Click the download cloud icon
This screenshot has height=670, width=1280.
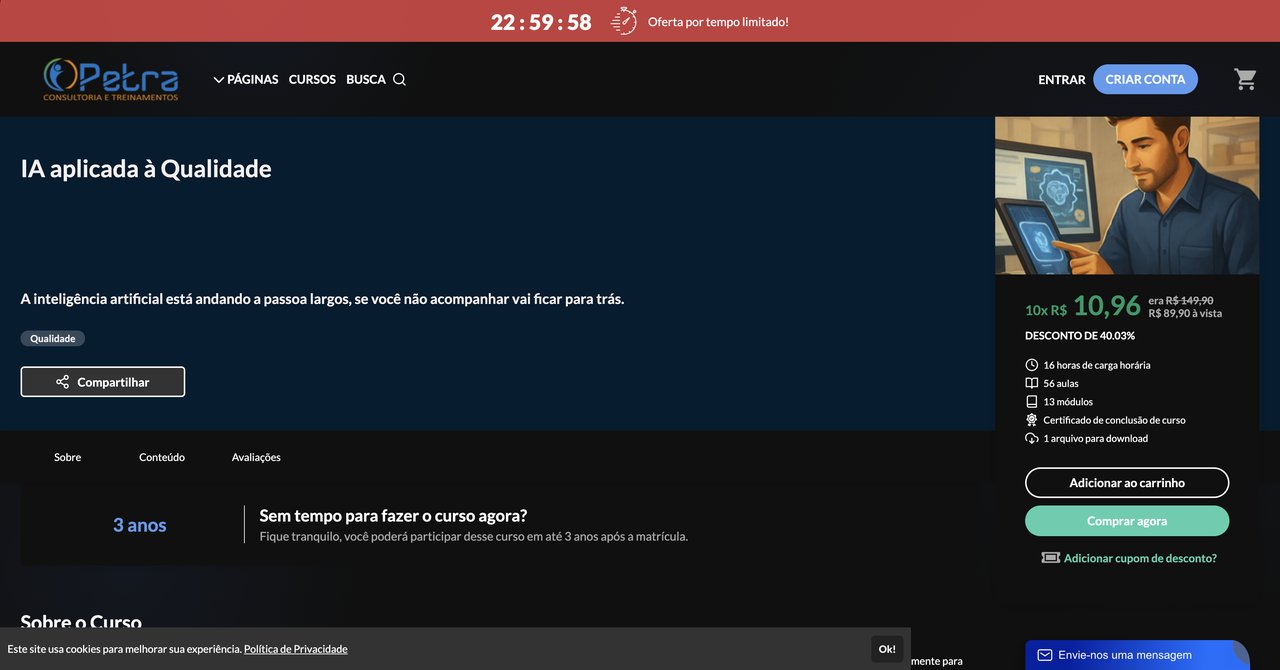click(1032, 438)
